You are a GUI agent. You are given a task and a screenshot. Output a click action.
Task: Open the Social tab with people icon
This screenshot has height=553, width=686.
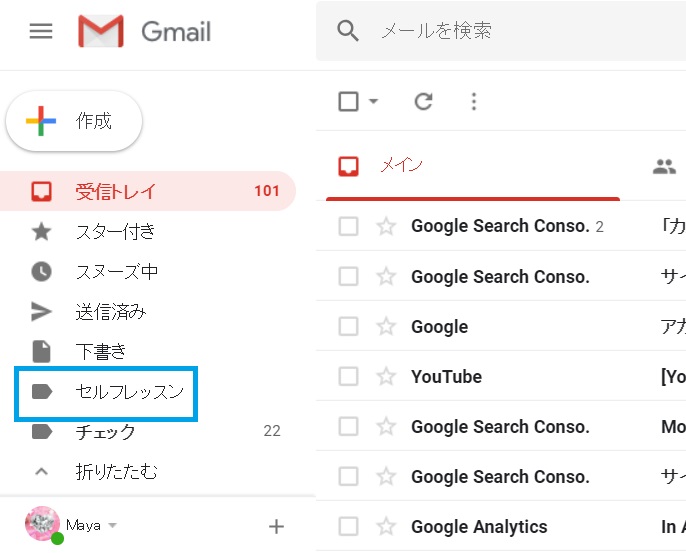(664, 167)
